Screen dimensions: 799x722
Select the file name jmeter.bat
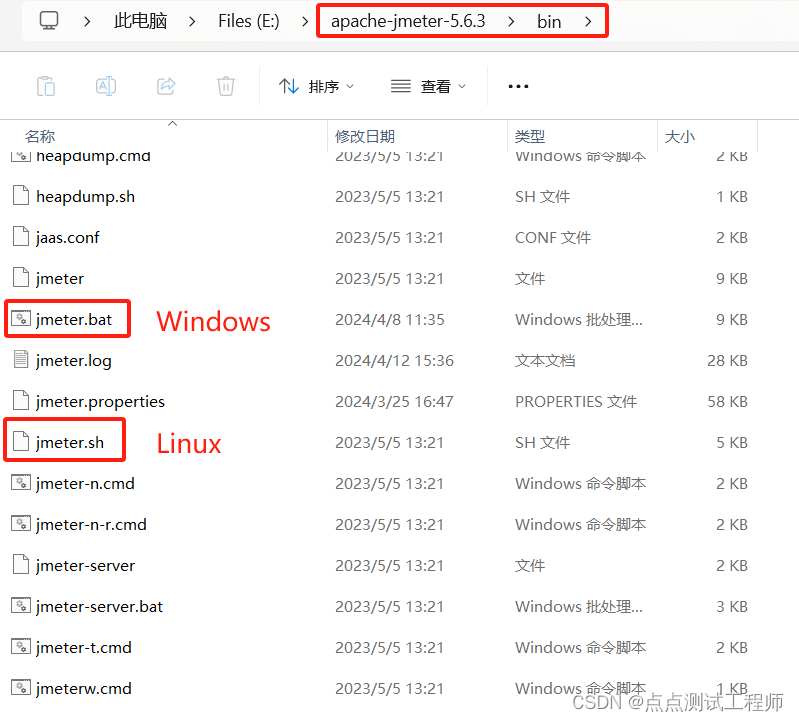74,320
